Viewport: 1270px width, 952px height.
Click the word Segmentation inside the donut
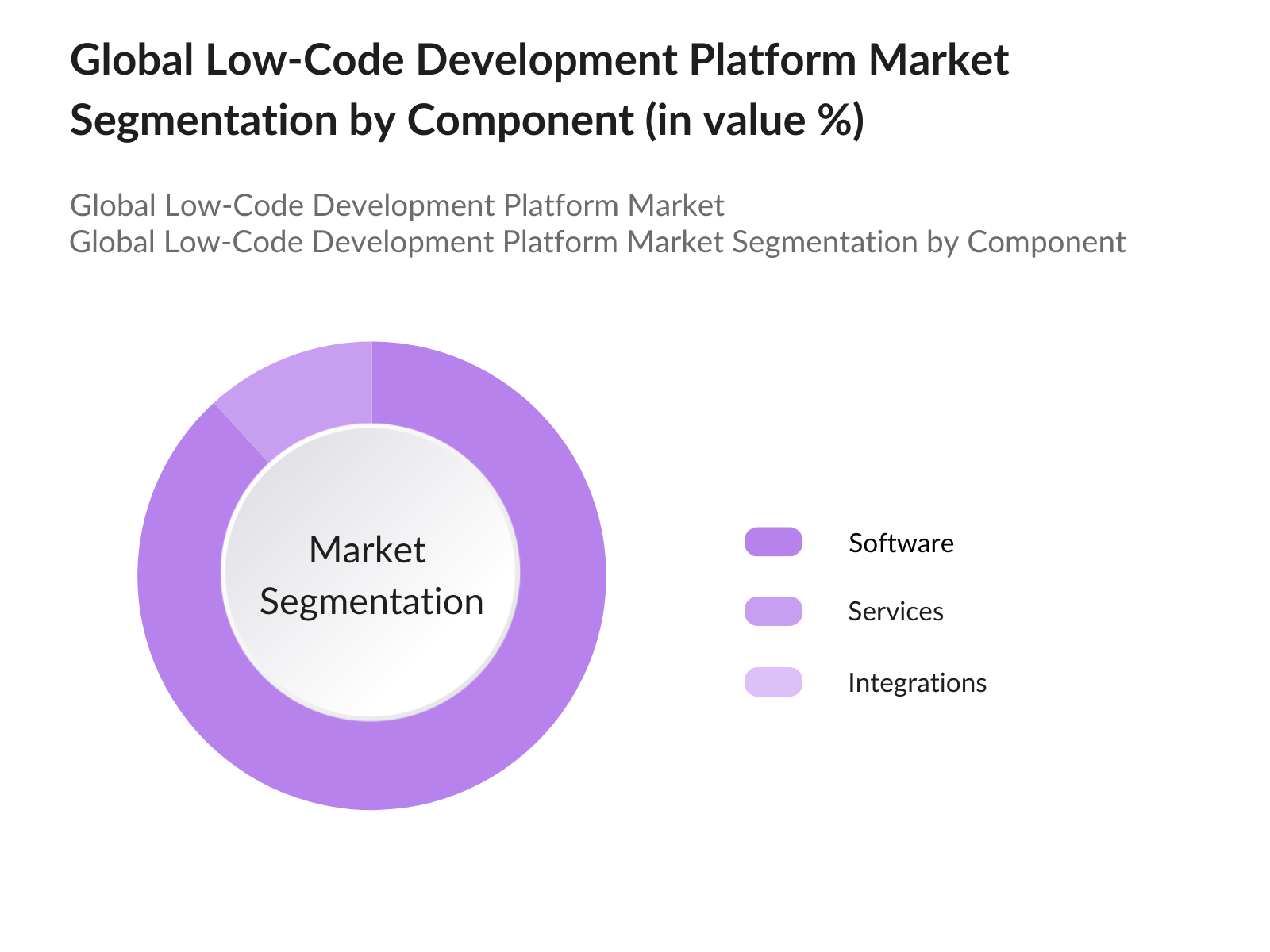pyautogui.click(x=371, y=601)
